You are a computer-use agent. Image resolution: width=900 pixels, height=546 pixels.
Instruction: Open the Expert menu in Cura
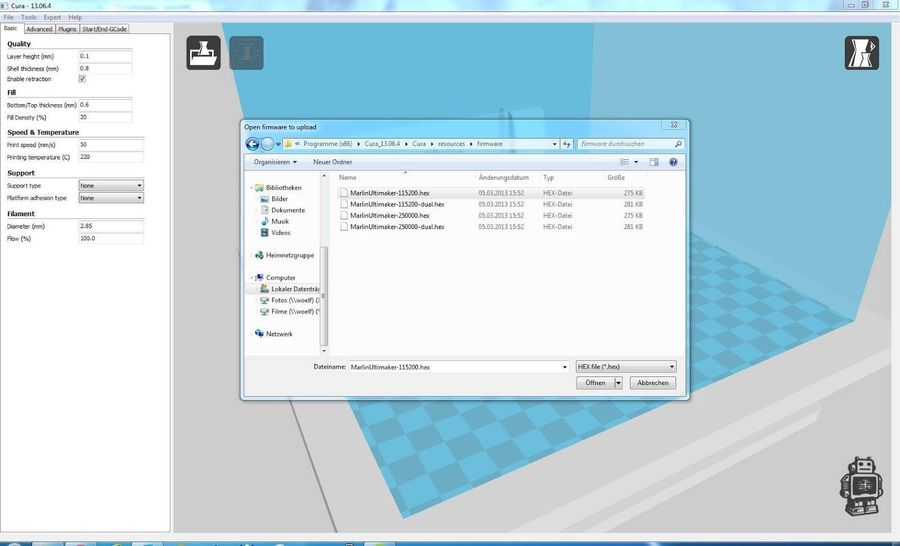pyautogui.click(x=52, y=17)
